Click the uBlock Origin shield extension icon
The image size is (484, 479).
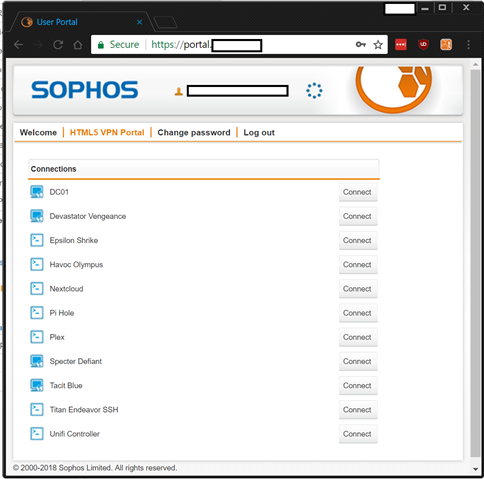tap(423, 44)
